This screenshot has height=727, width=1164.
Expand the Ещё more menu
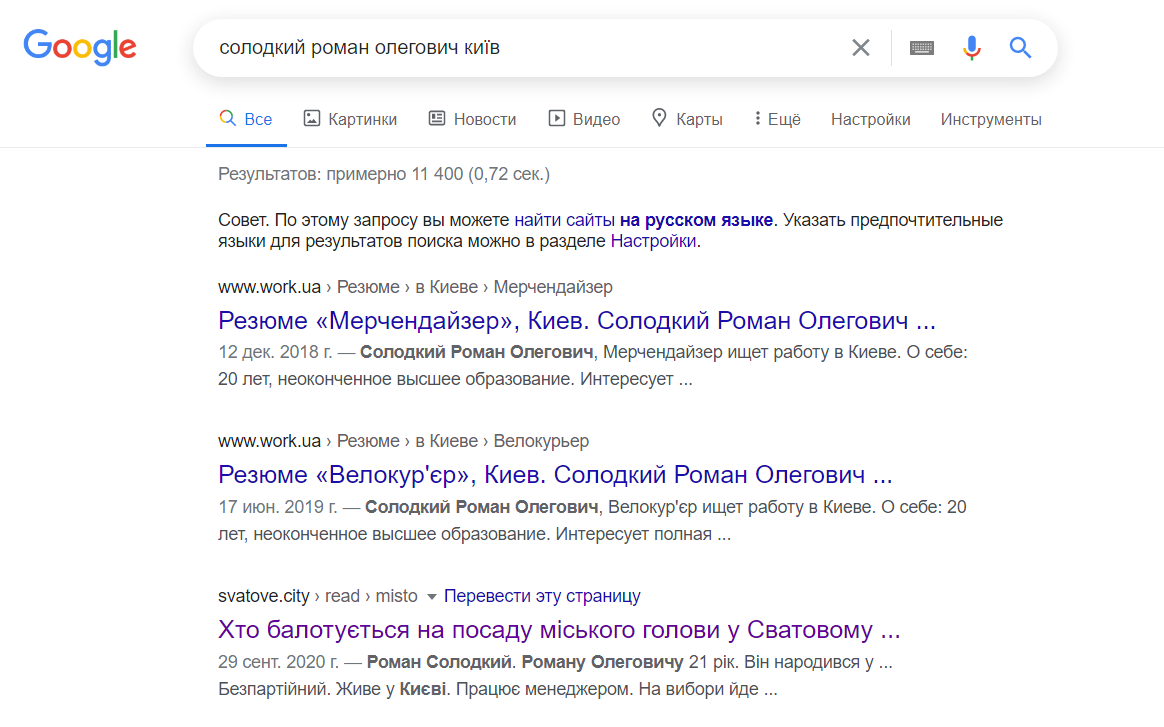click(777, 119)
